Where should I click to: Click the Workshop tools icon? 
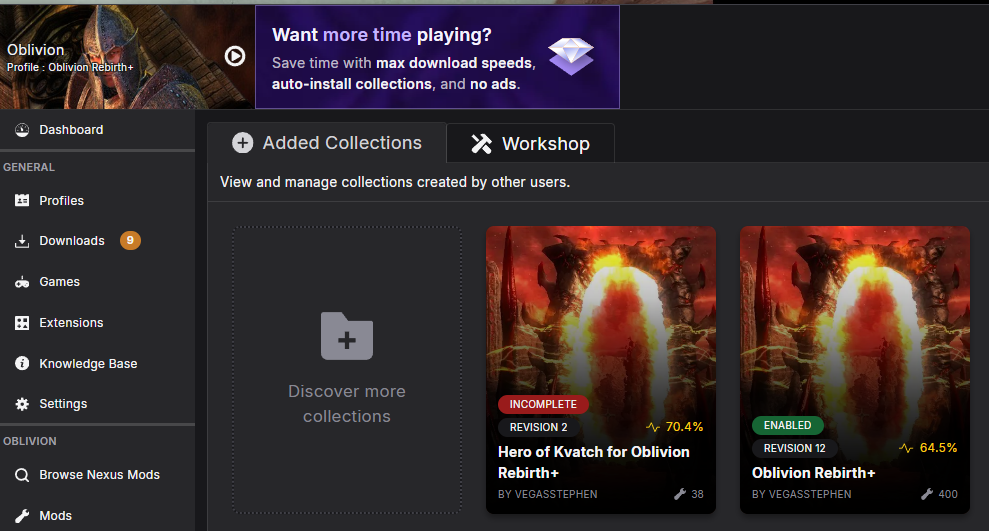click(x=481, y=144)
